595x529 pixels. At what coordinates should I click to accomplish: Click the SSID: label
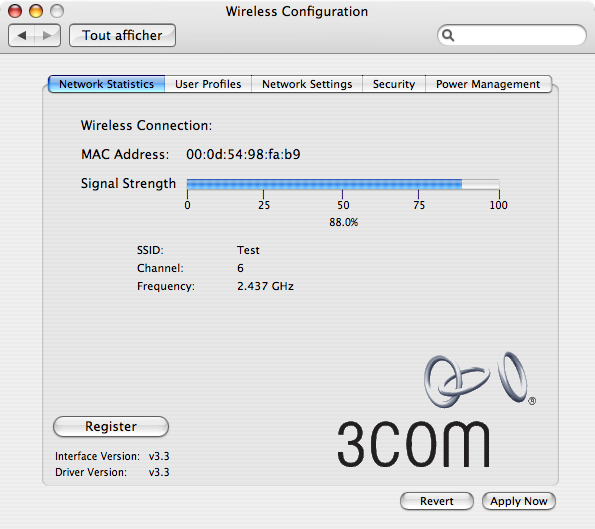[x=150, y=250]
